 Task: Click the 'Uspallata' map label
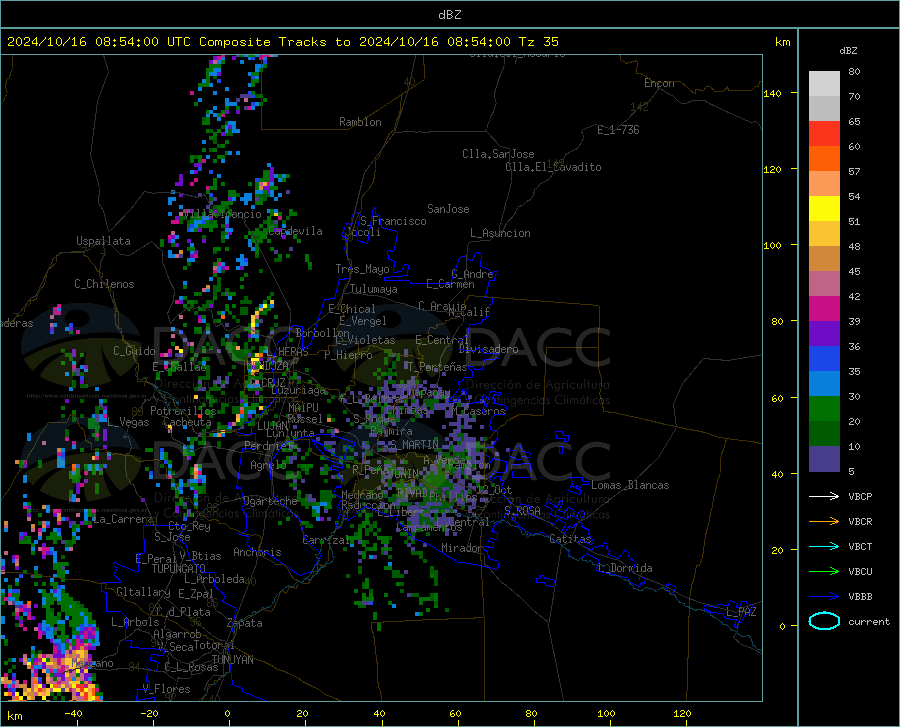point(103,242)
